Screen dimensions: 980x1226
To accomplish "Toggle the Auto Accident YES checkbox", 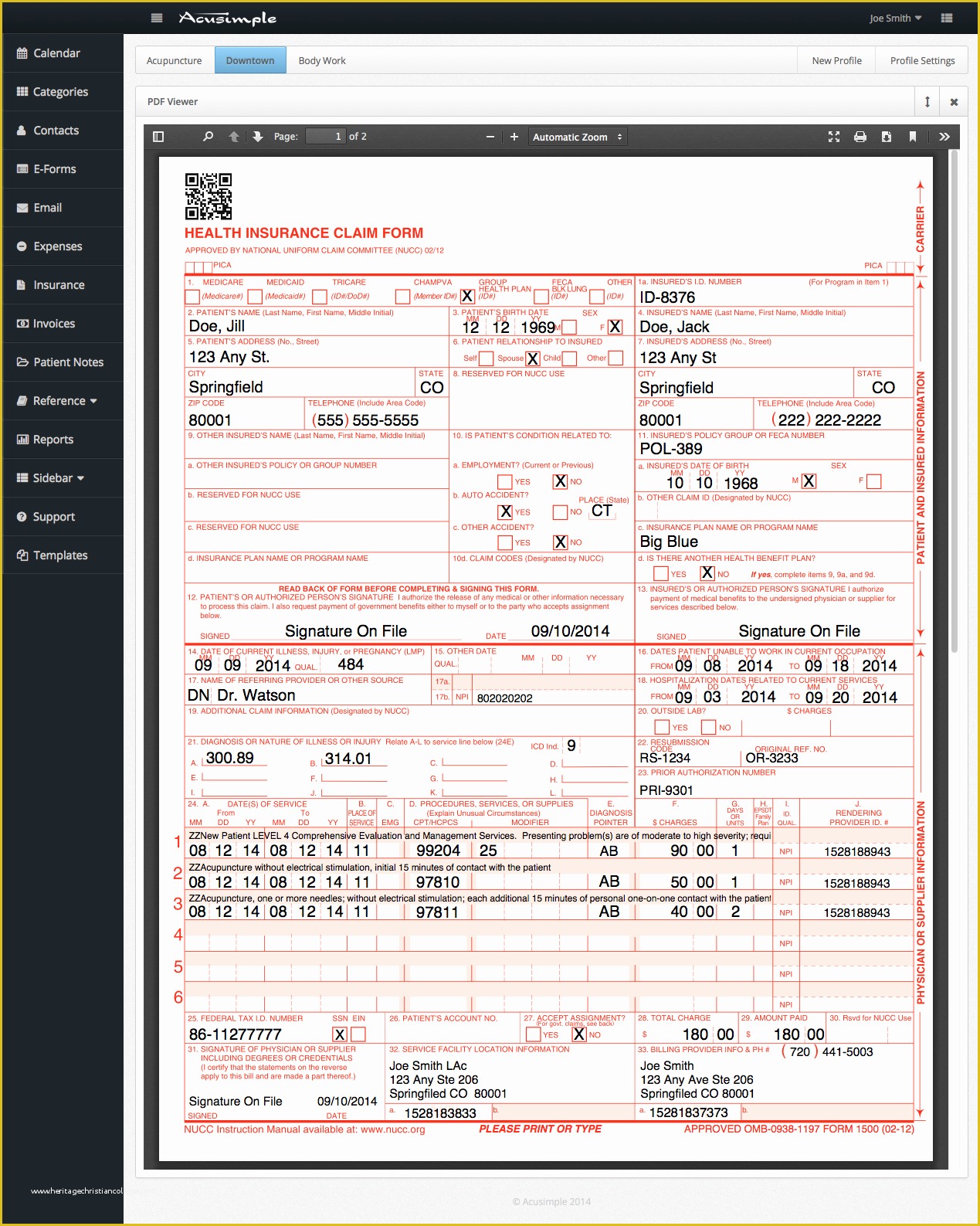I will point(505,511).
